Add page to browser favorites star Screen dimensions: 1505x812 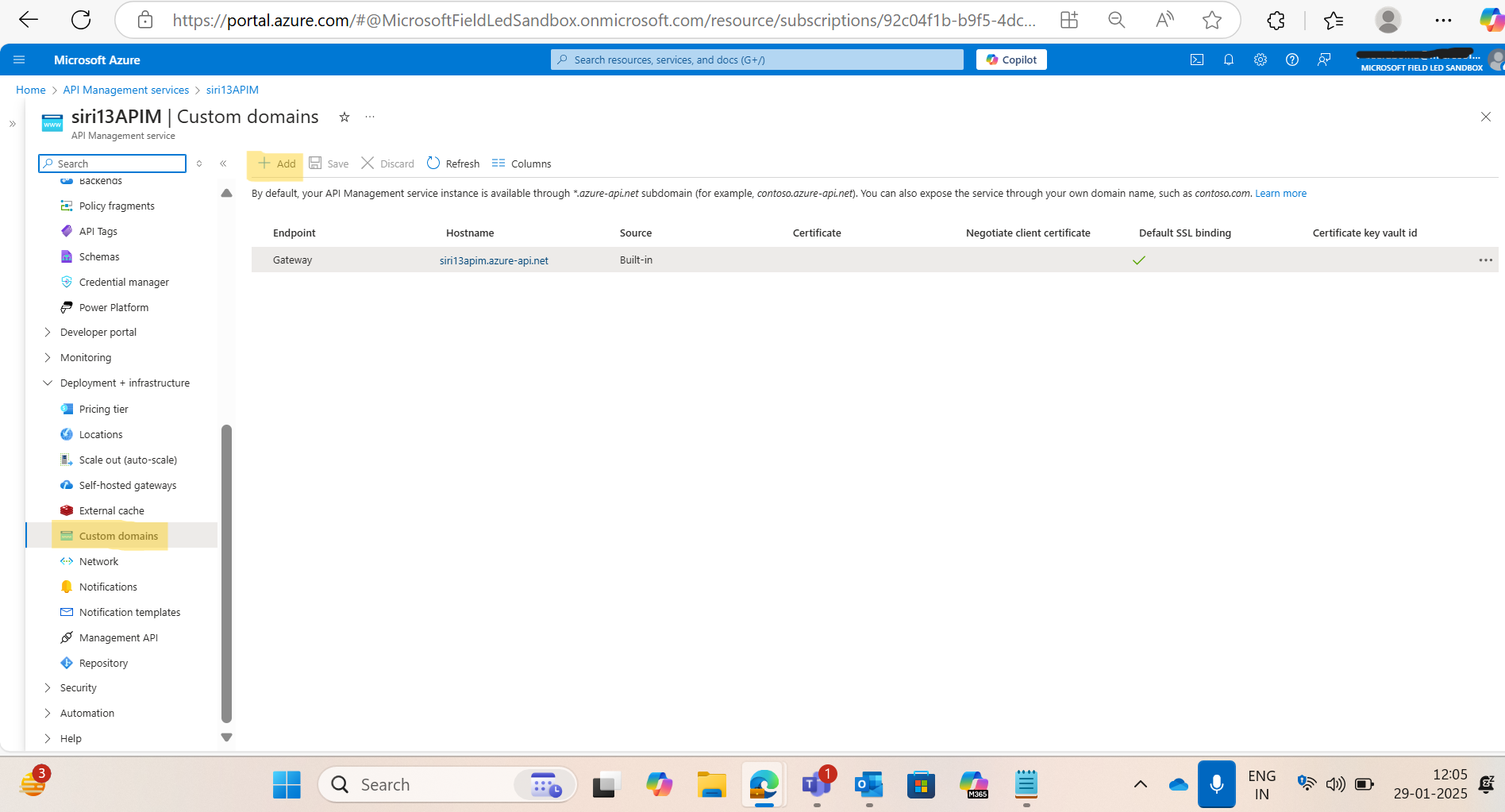[1211, 20]
